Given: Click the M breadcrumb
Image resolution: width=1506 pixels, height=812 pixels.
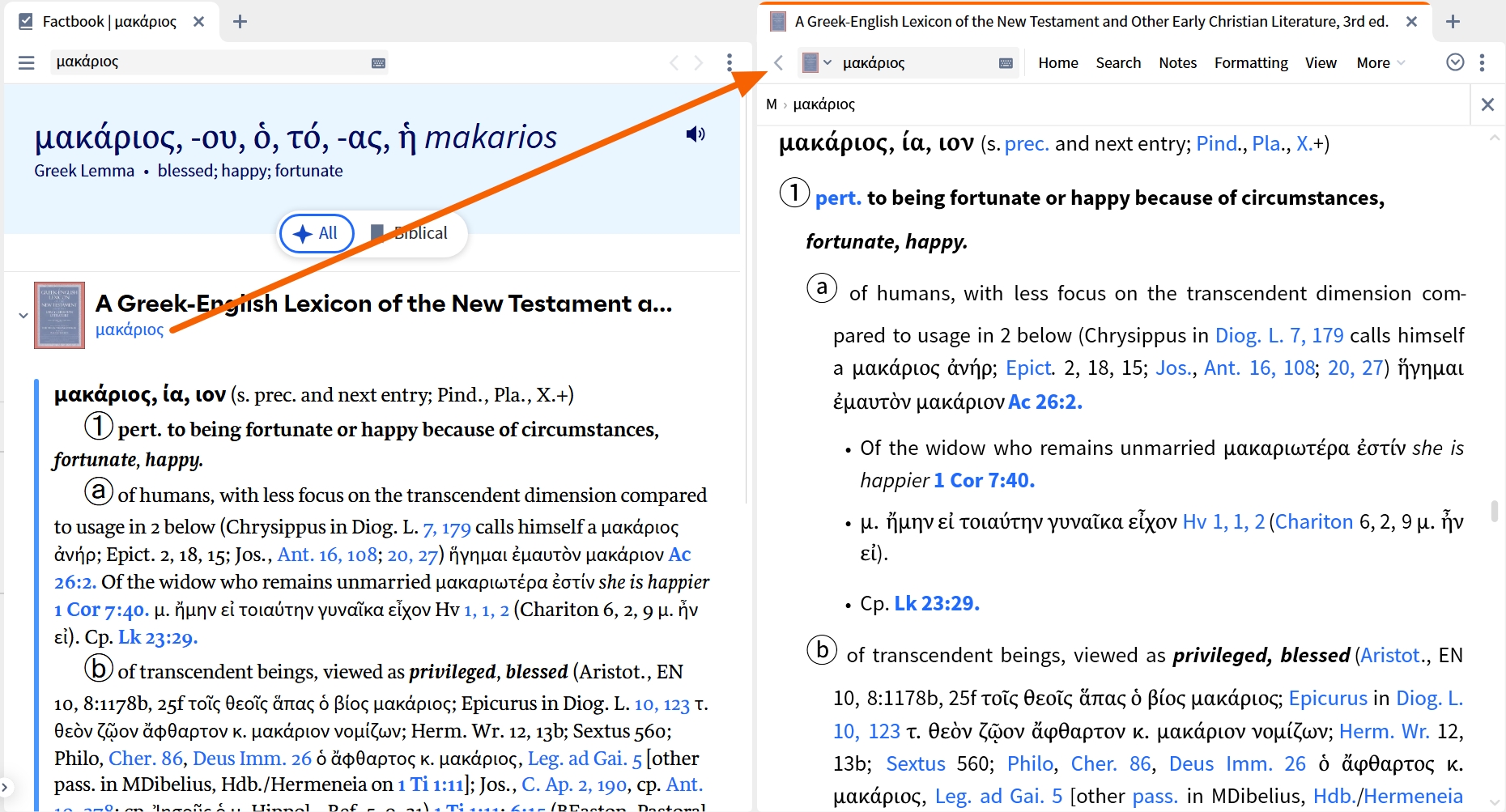Looking at the screenshot, I should coord(772,104).
